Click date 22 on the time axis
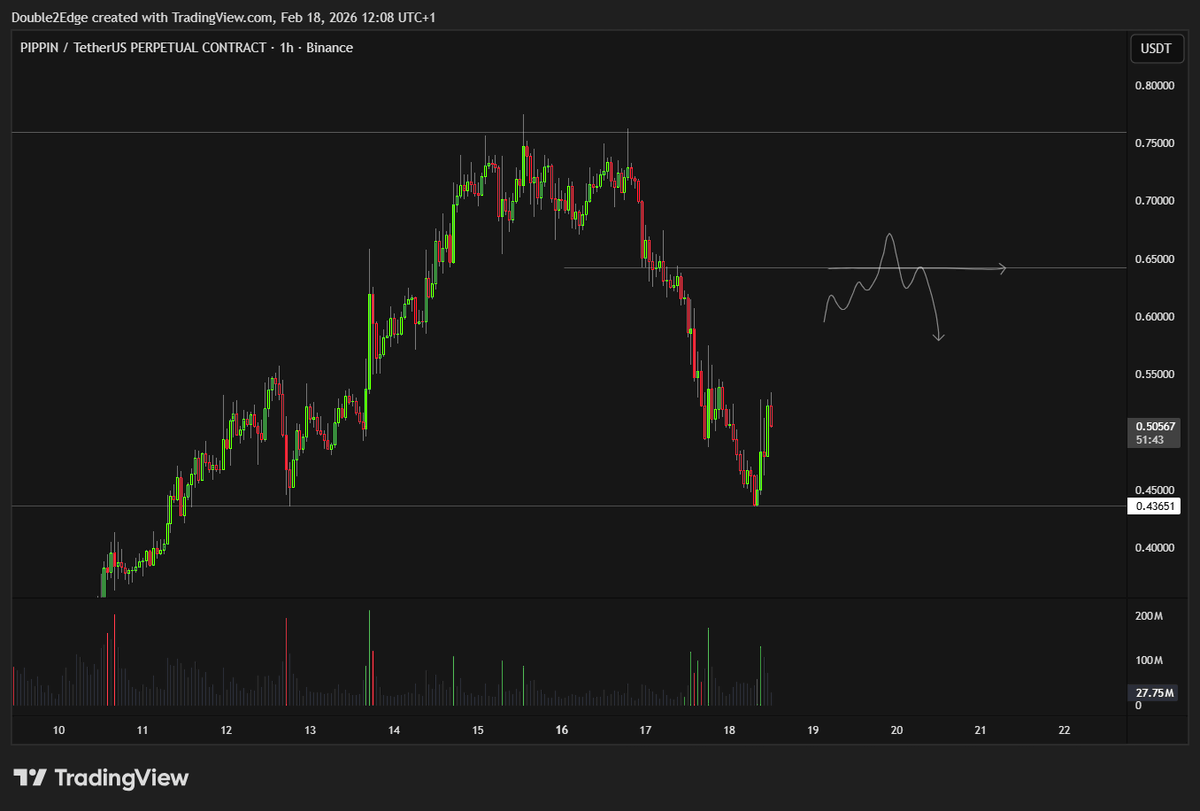Image resolution: width=1200 pixels, height=811 pixels. click(x=1064, y=730)
